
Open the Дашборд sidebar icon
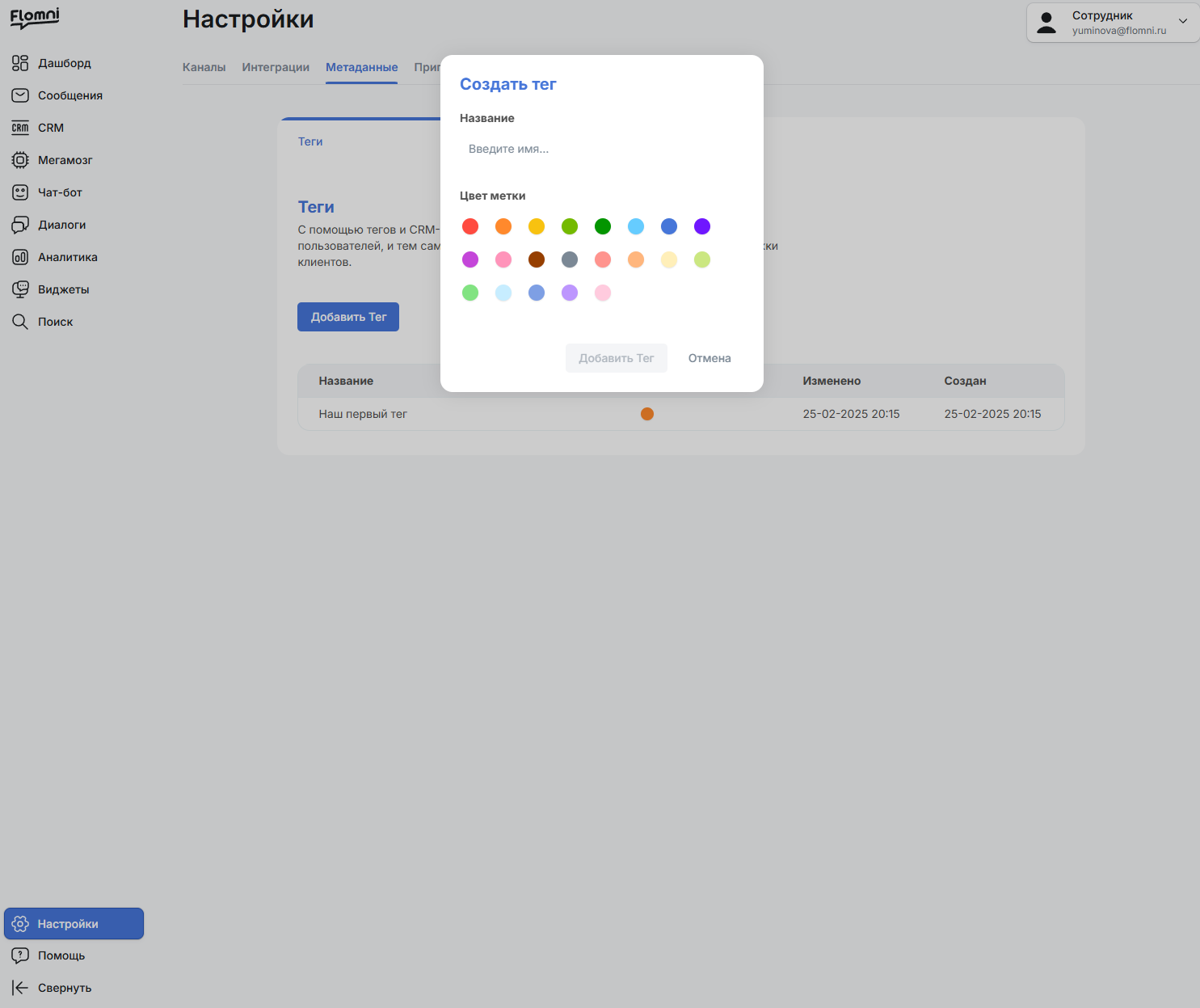[x=20, y=63]
